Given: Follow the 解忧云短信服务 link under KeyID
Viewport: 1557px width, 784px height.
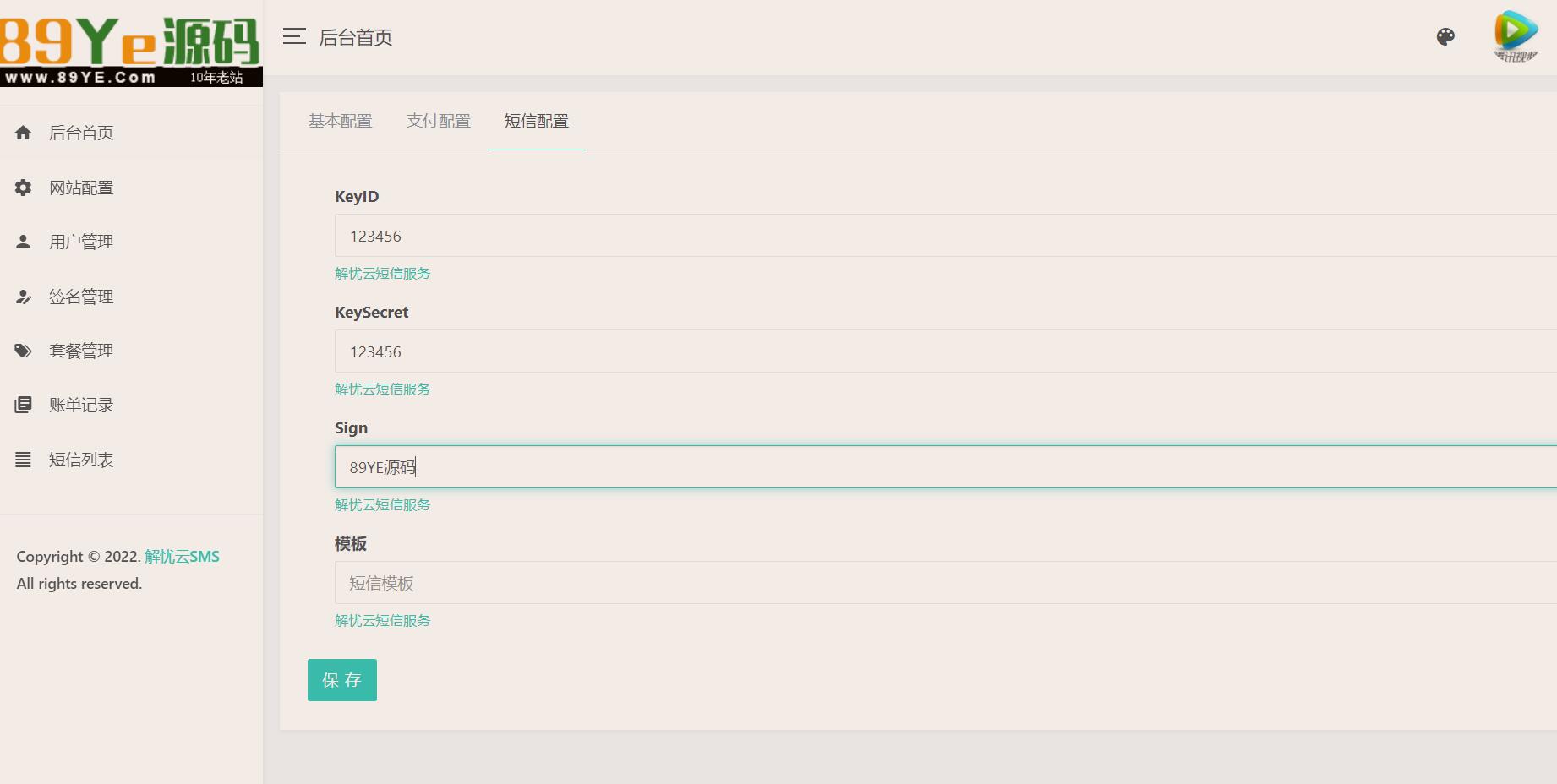Looking at the screenshot, I should [382, 274].
